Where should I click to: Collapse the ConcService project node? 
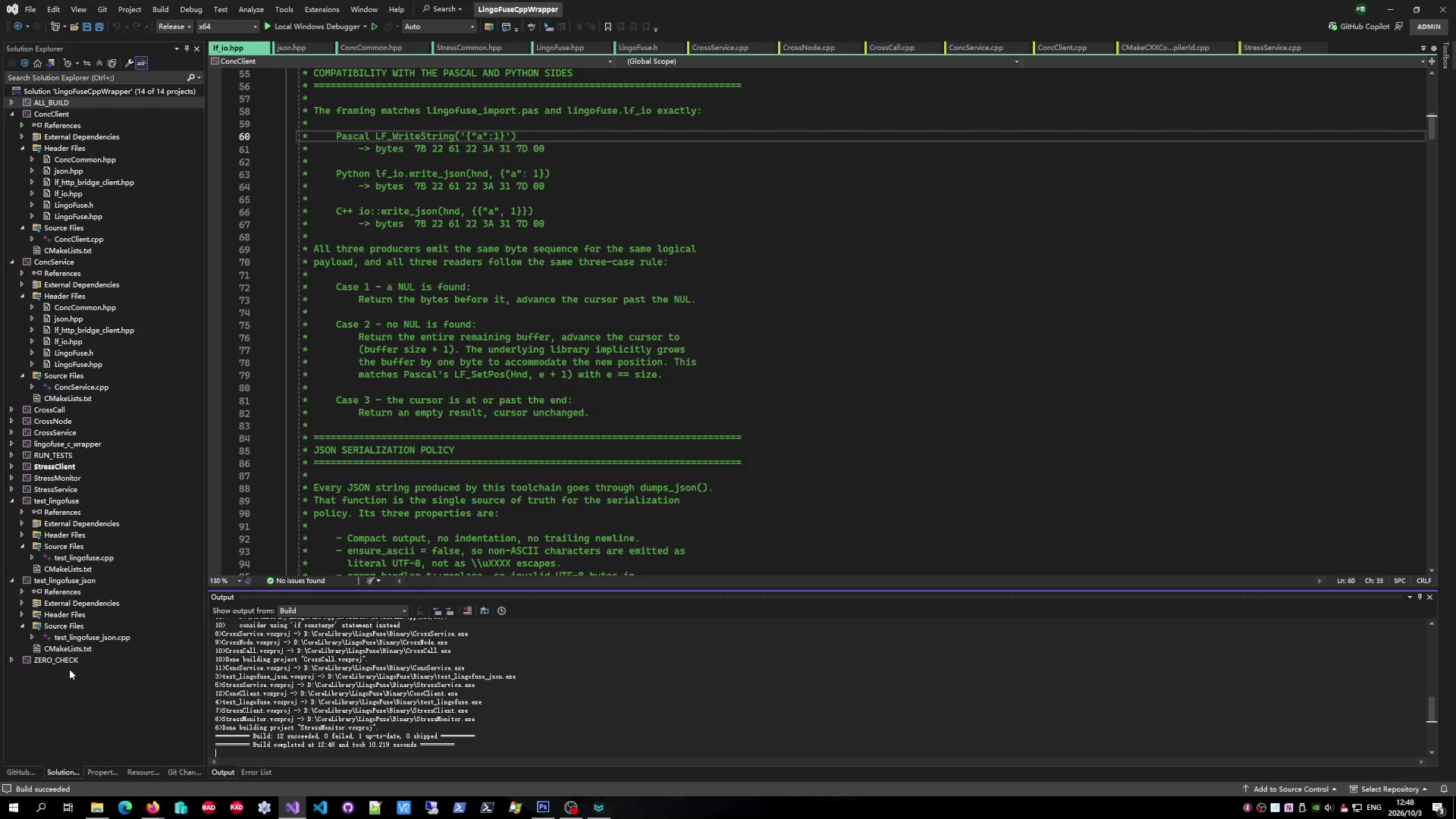[11, 262]
